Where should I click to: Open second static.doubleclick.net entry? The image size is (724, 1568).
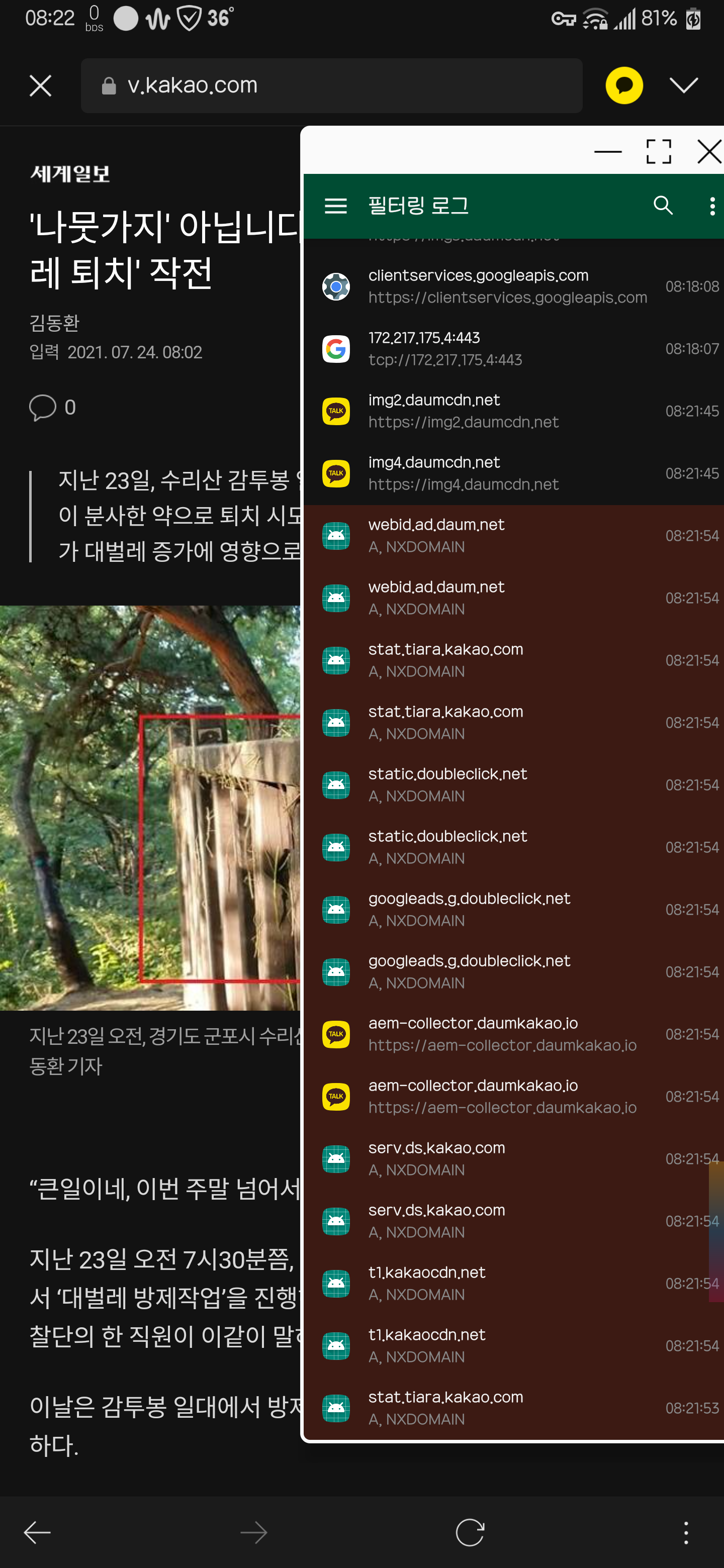point(513,847)
